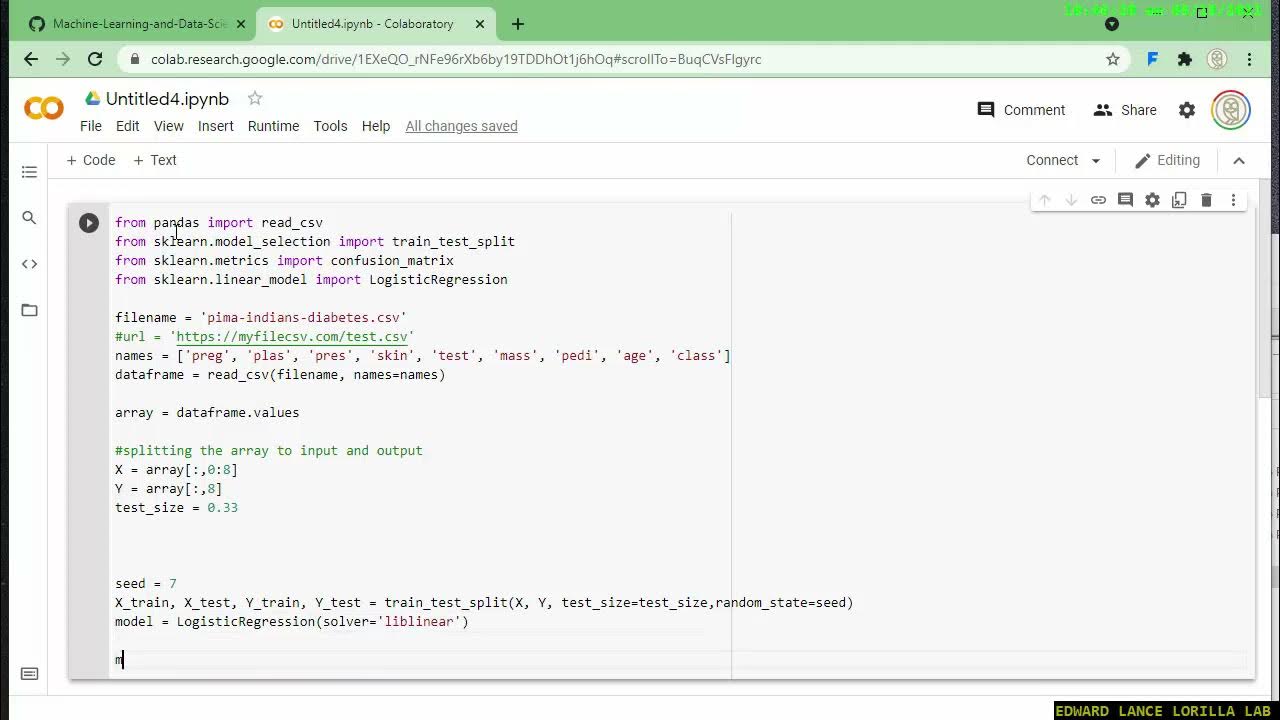The height and width of the screenshot is (720, 1280).
Task: Open Chrome three-dot menu
Action: click(x=1249, y=59)
